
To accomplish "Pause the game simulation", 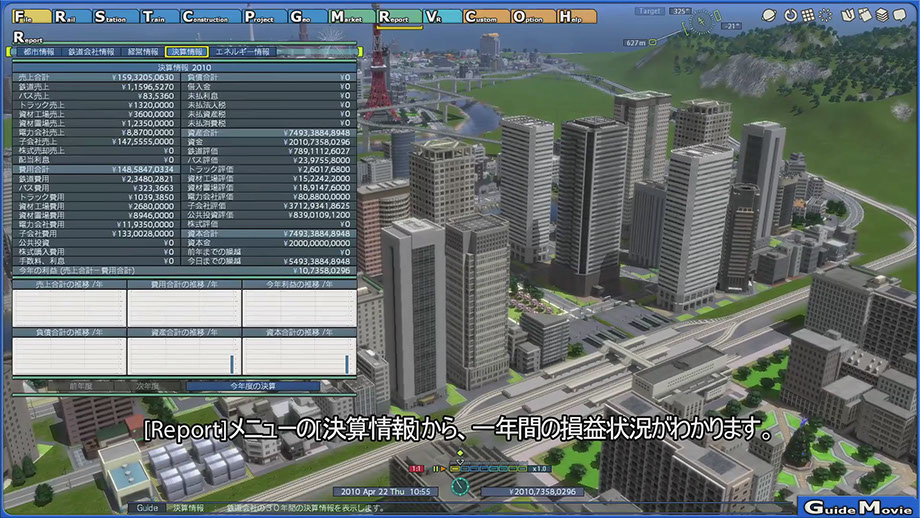I will coord(436,468).
